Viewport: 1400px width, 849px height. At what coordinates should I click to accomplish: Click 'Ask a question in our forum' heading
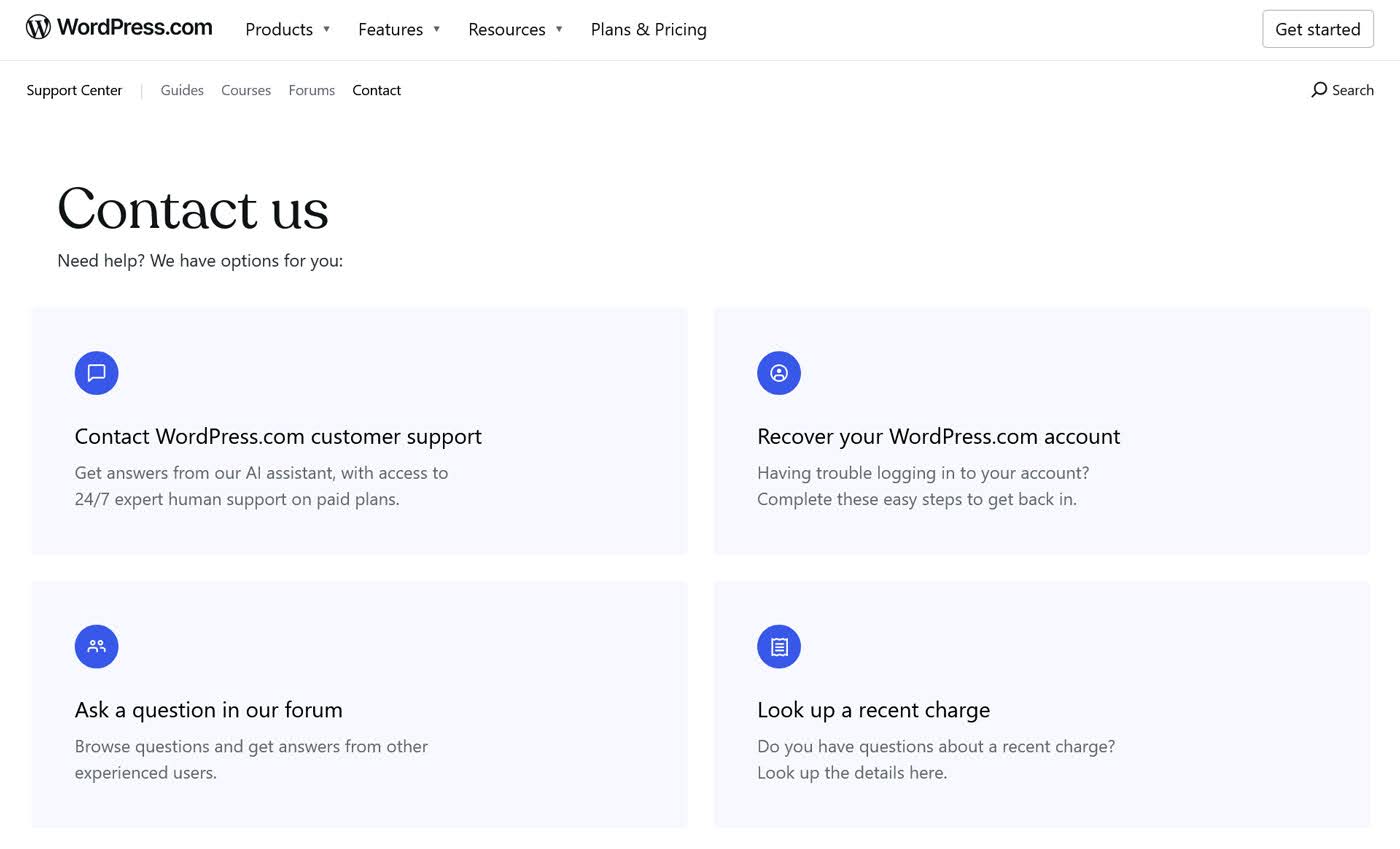(x=208, y=710)
